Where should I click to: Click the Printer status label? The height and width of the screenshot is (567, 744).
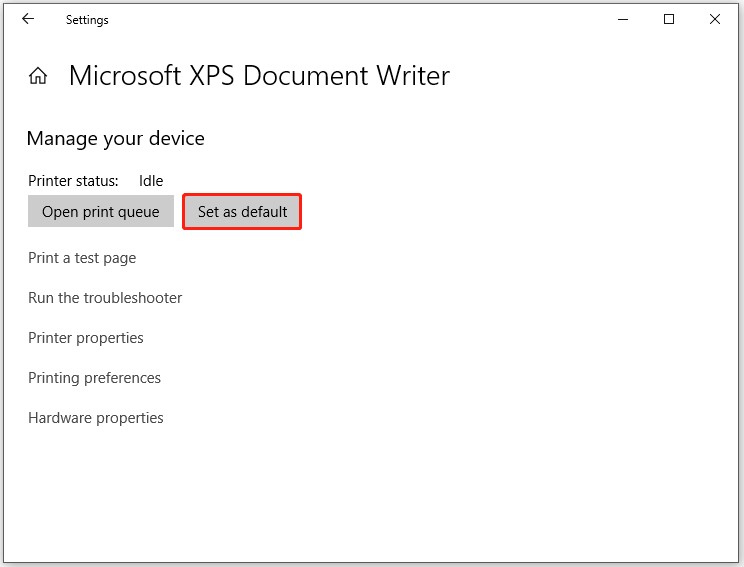click(x=73, y=181)
